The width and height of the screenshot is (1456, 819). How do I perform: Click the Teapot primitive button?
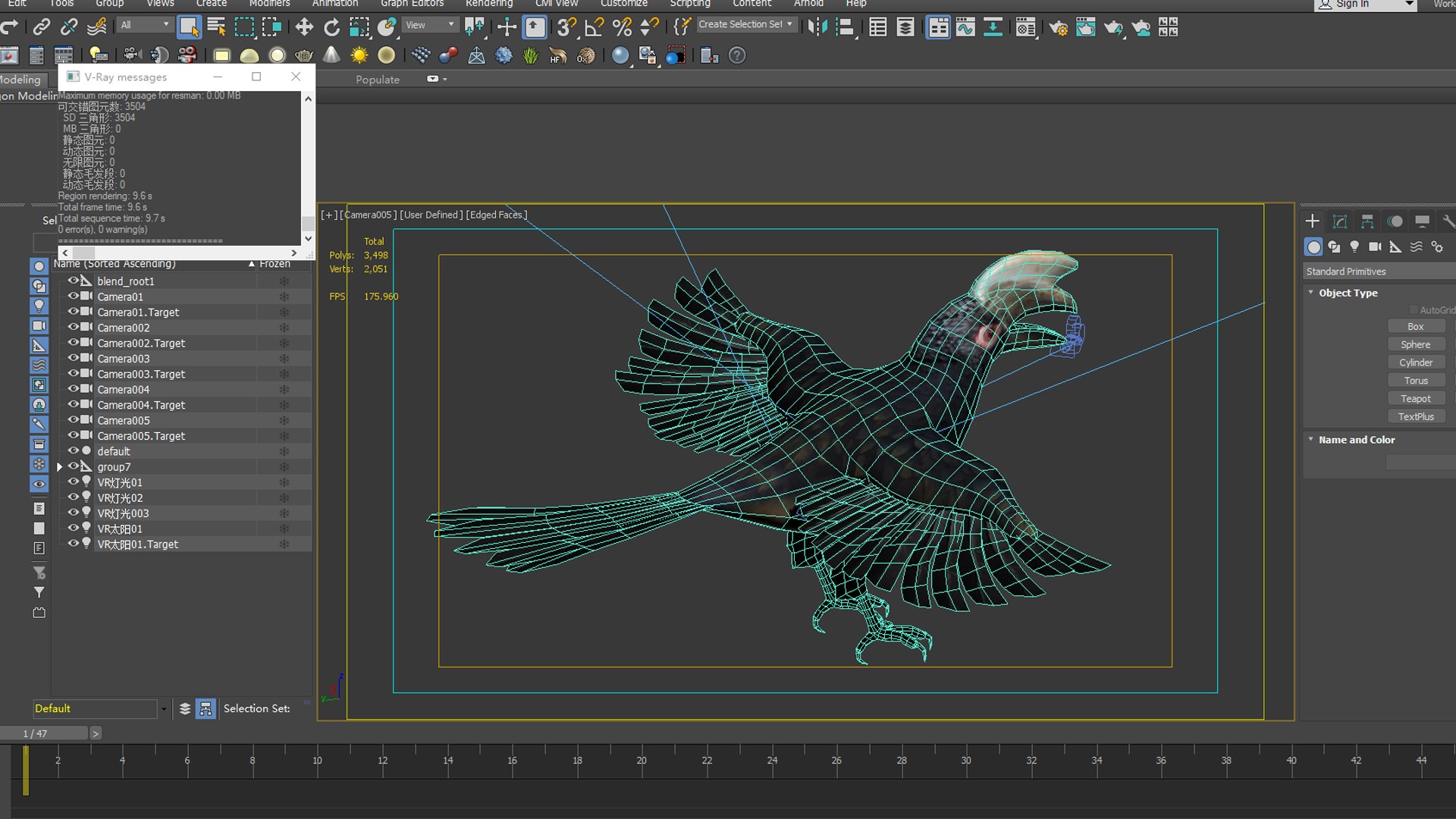tap(1415, 399)
